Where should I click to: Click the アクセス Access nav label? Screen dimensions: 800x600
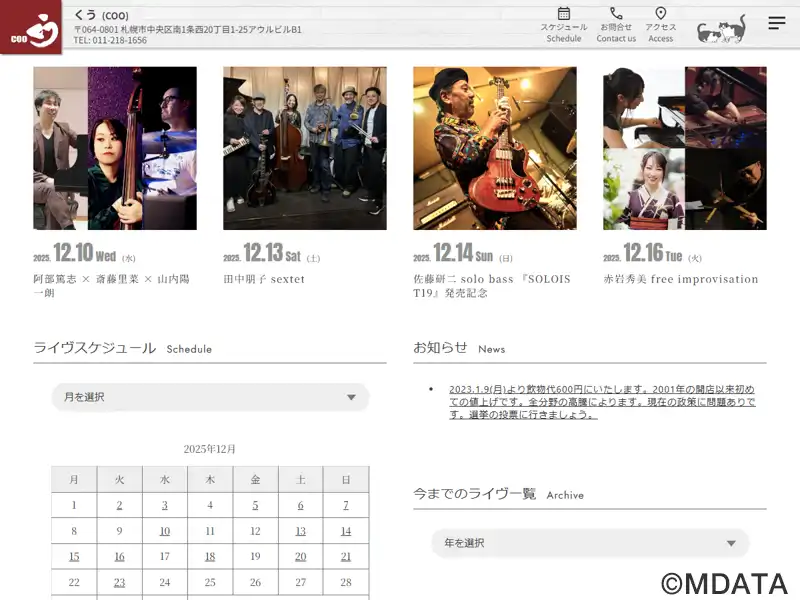click(661, 33)
